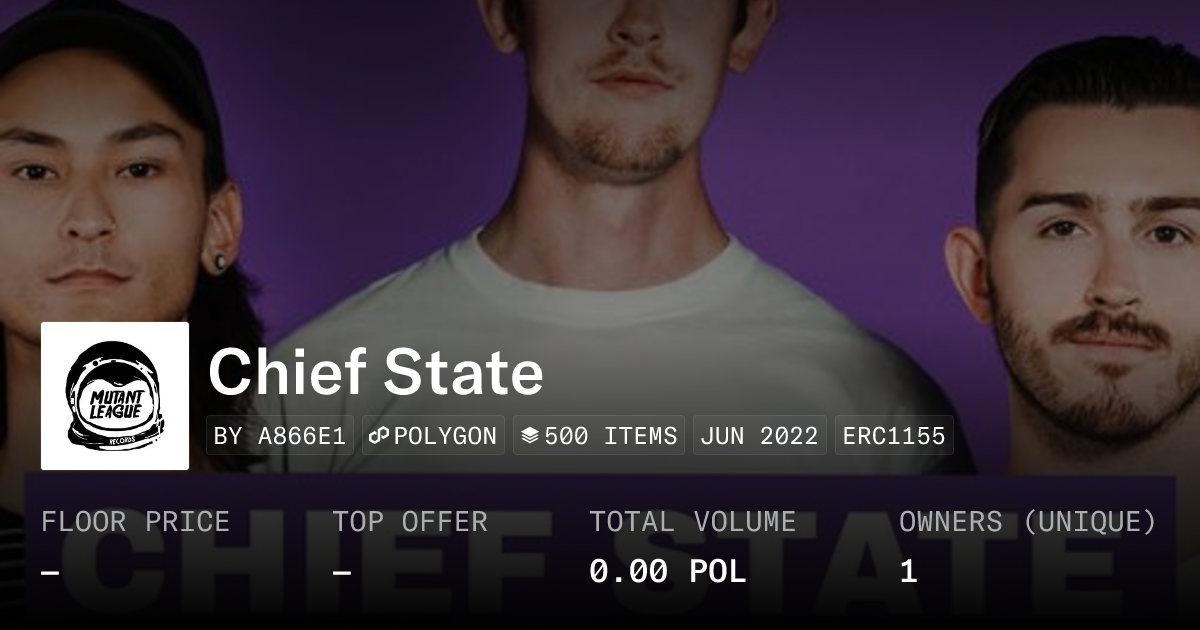Open the Chief State collection title
The image size is (1200, 630).
[x=376, y=373]
